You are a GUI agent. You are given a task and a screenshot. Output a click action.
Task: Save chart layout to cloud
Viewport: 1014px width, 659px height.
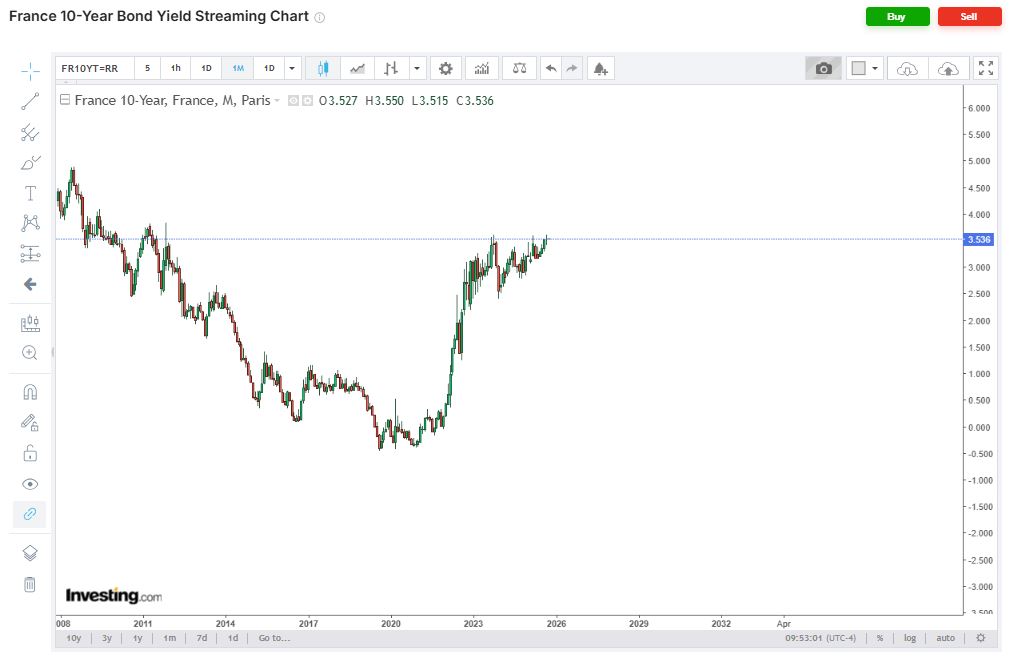(948, 68)
